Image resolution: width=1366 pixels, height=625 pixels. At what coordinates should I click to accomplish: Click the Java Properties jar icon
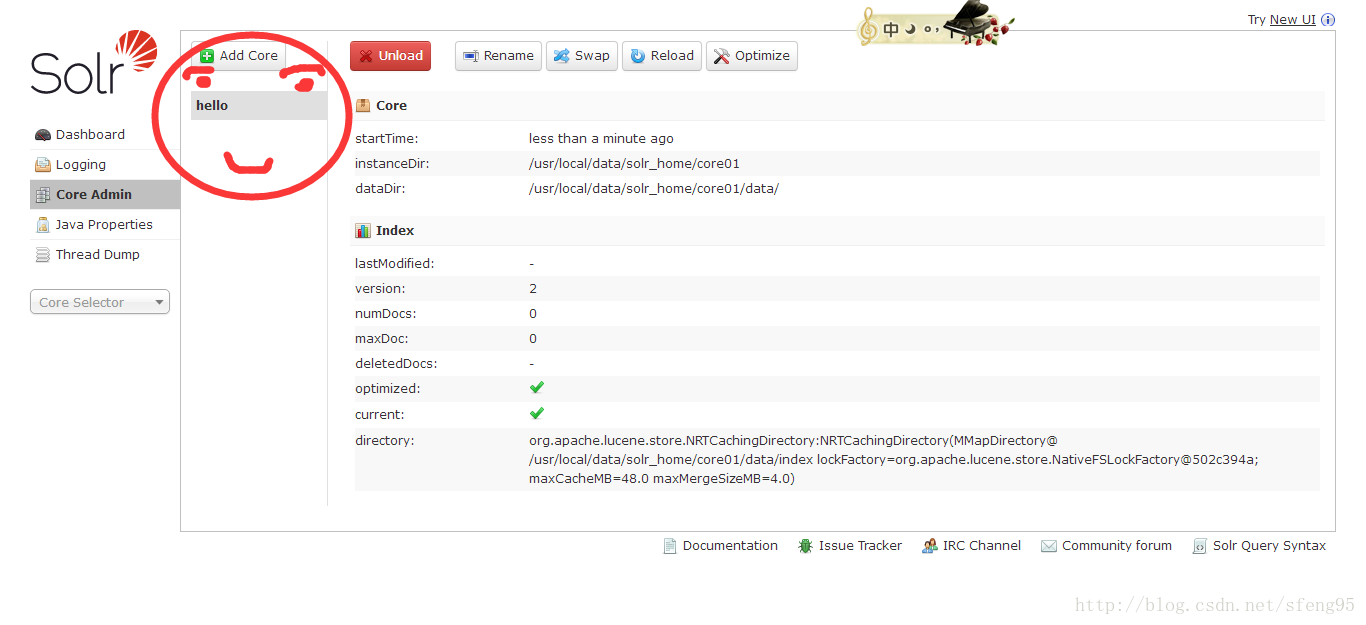point(43,225)
